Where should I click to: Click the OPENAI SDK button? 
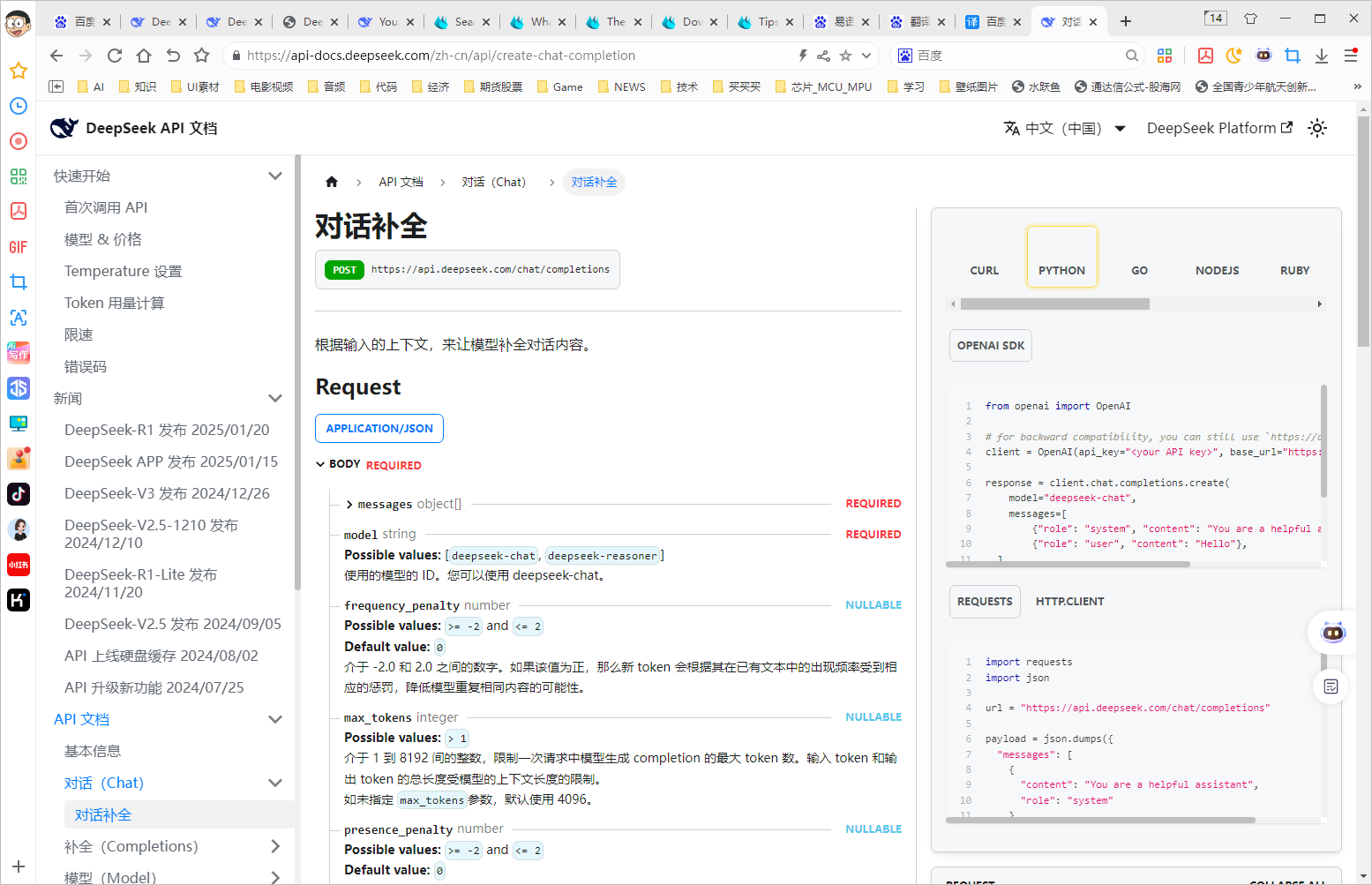click(x=991, y=345)
